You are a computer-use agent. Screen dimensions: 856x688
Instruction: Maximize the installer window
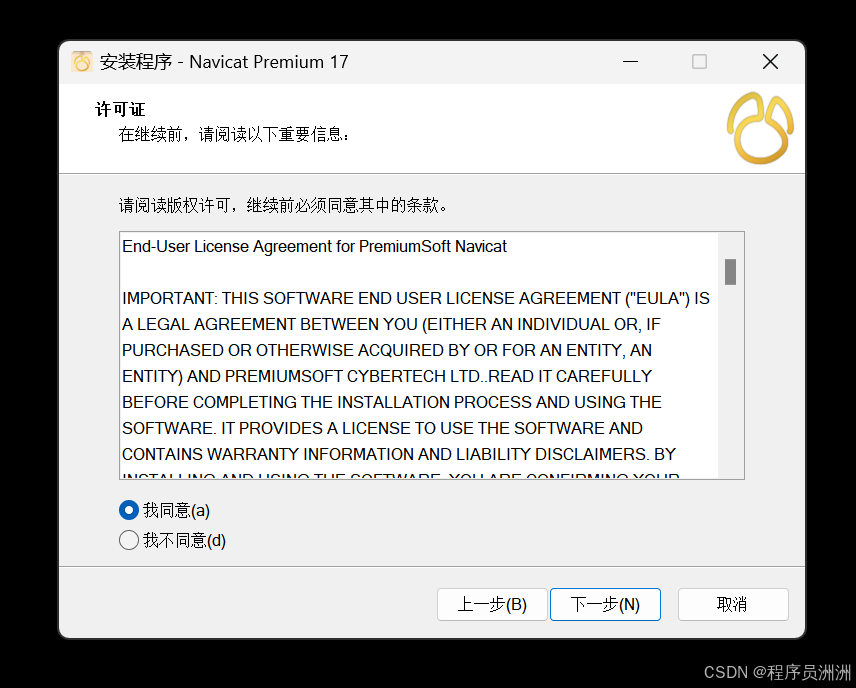[699, 62]
